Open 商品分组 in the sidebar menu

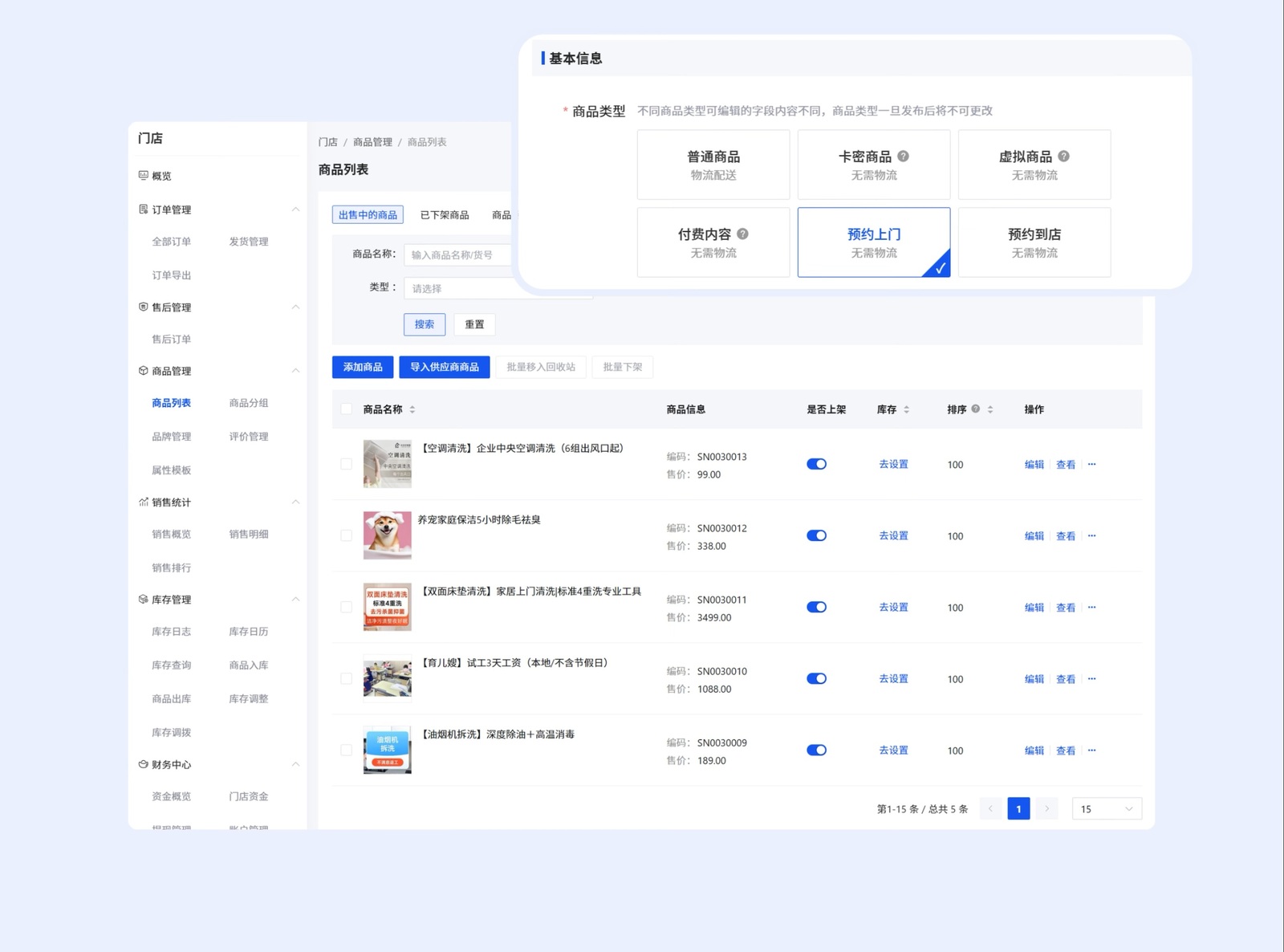[249, 403]
